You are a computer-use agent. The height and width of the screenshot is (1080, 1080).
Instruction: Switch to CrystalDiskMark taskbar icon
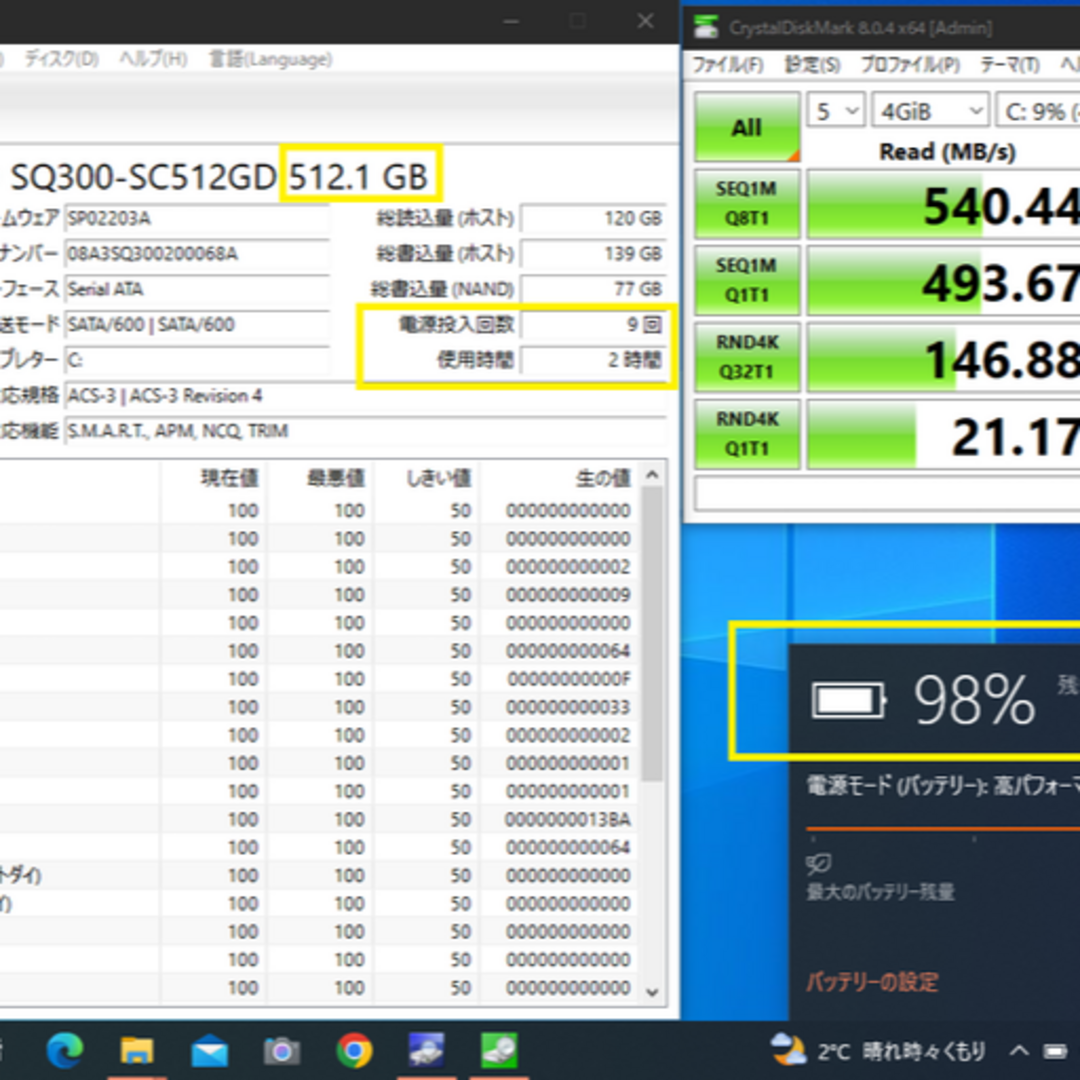[499, 1051]
